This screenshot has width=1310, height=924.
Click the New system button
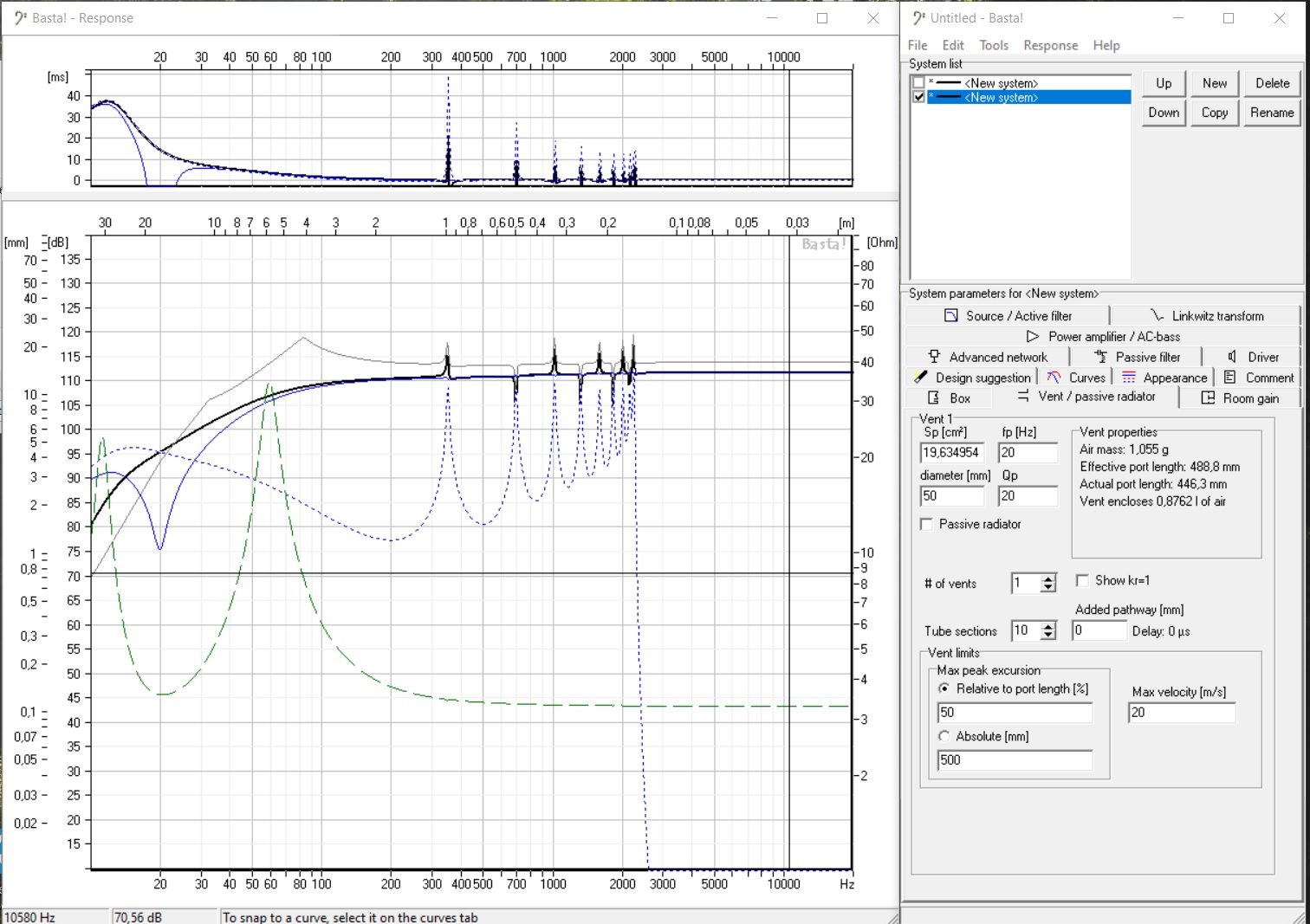1215,83
